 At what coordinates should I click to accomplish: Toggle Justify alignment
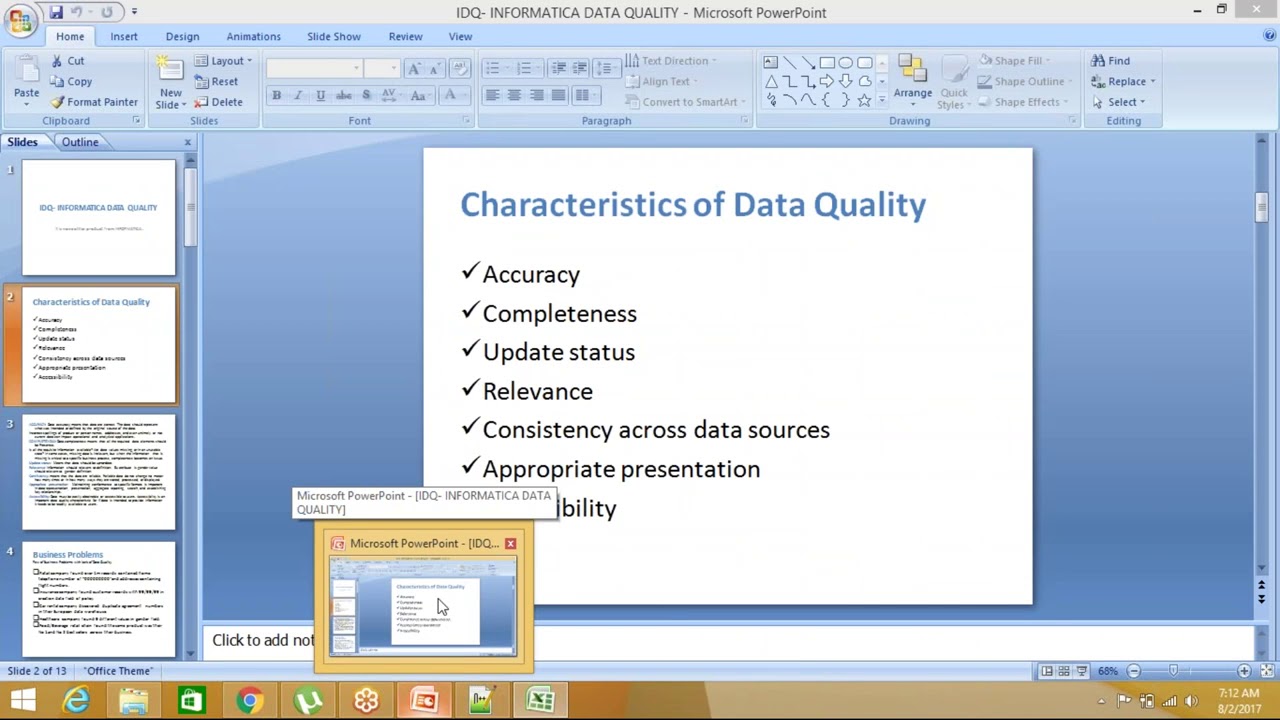click(558, 95)
